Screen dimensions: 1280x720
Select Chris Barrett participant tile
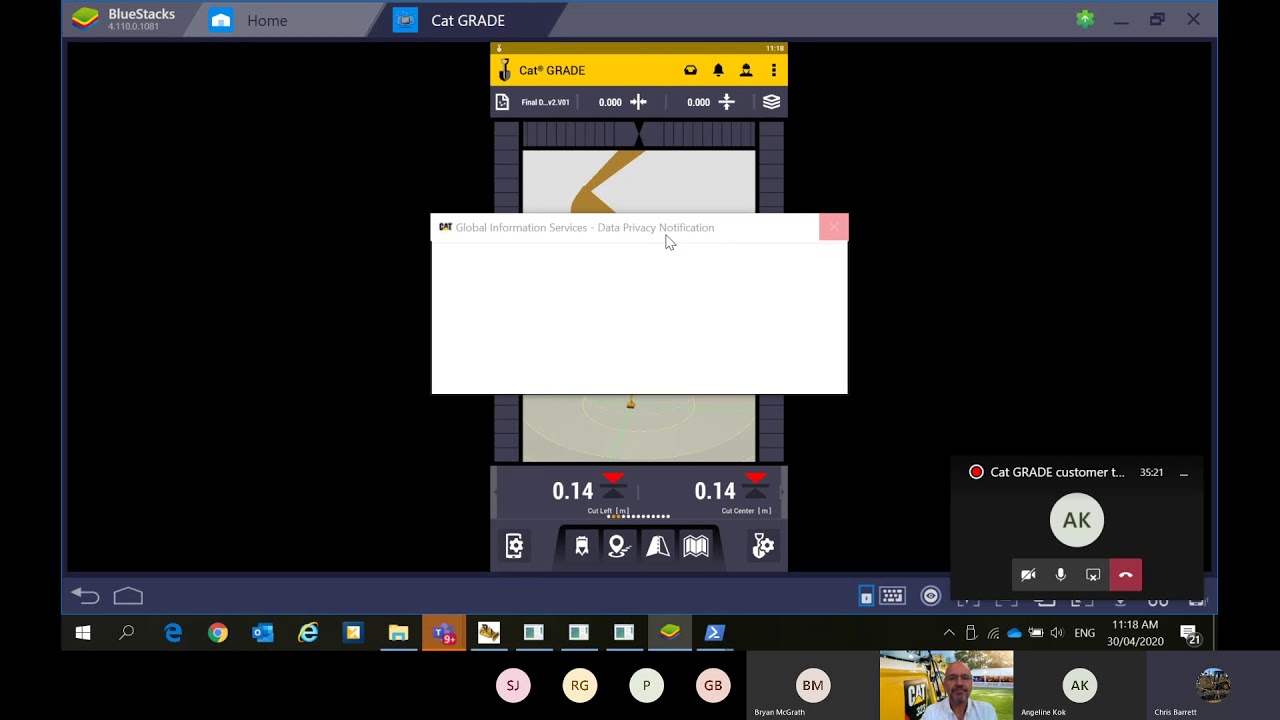click(x=1213, y=686)
